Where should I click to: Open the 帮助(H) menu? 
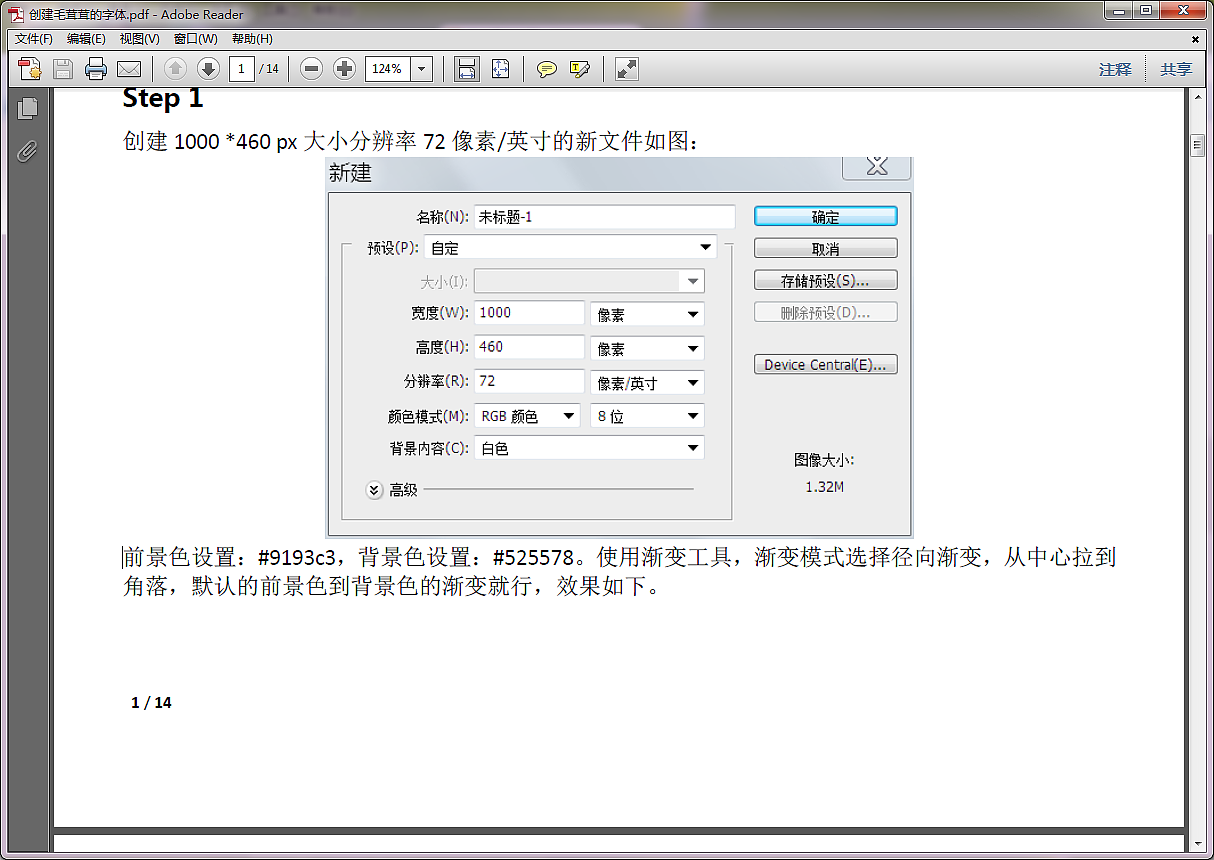click(x=252, y=39)
